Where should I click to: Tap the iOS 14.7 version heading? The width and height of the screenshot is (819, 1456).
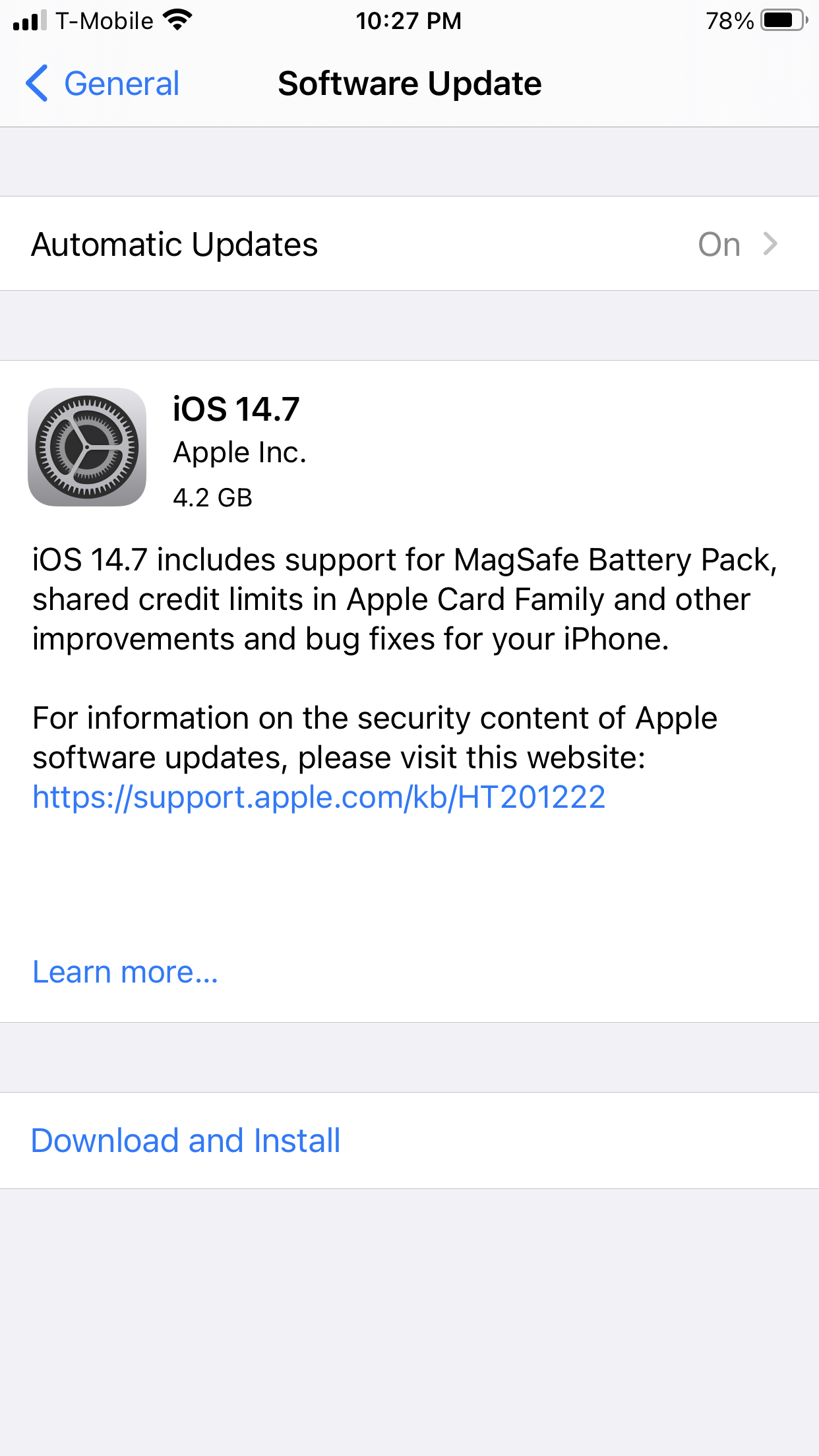click(x=236, y=409)
